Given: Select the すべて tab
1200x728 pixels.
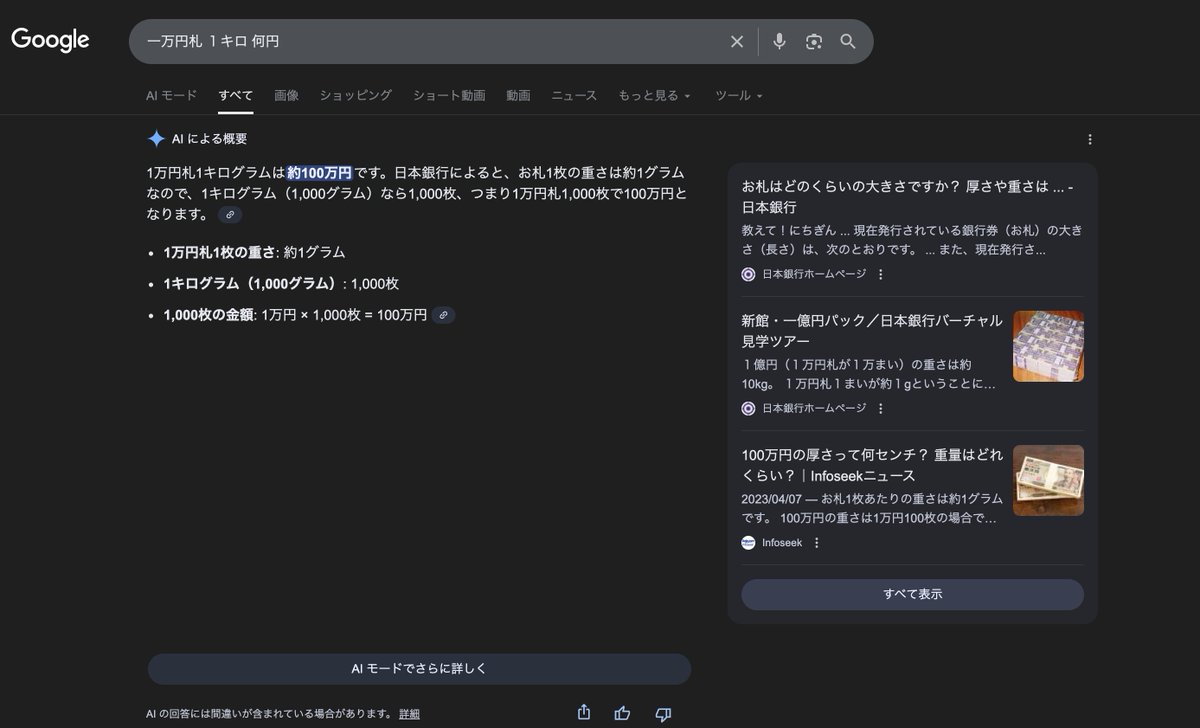Looking at the screenshot, I should pos(236,95).
